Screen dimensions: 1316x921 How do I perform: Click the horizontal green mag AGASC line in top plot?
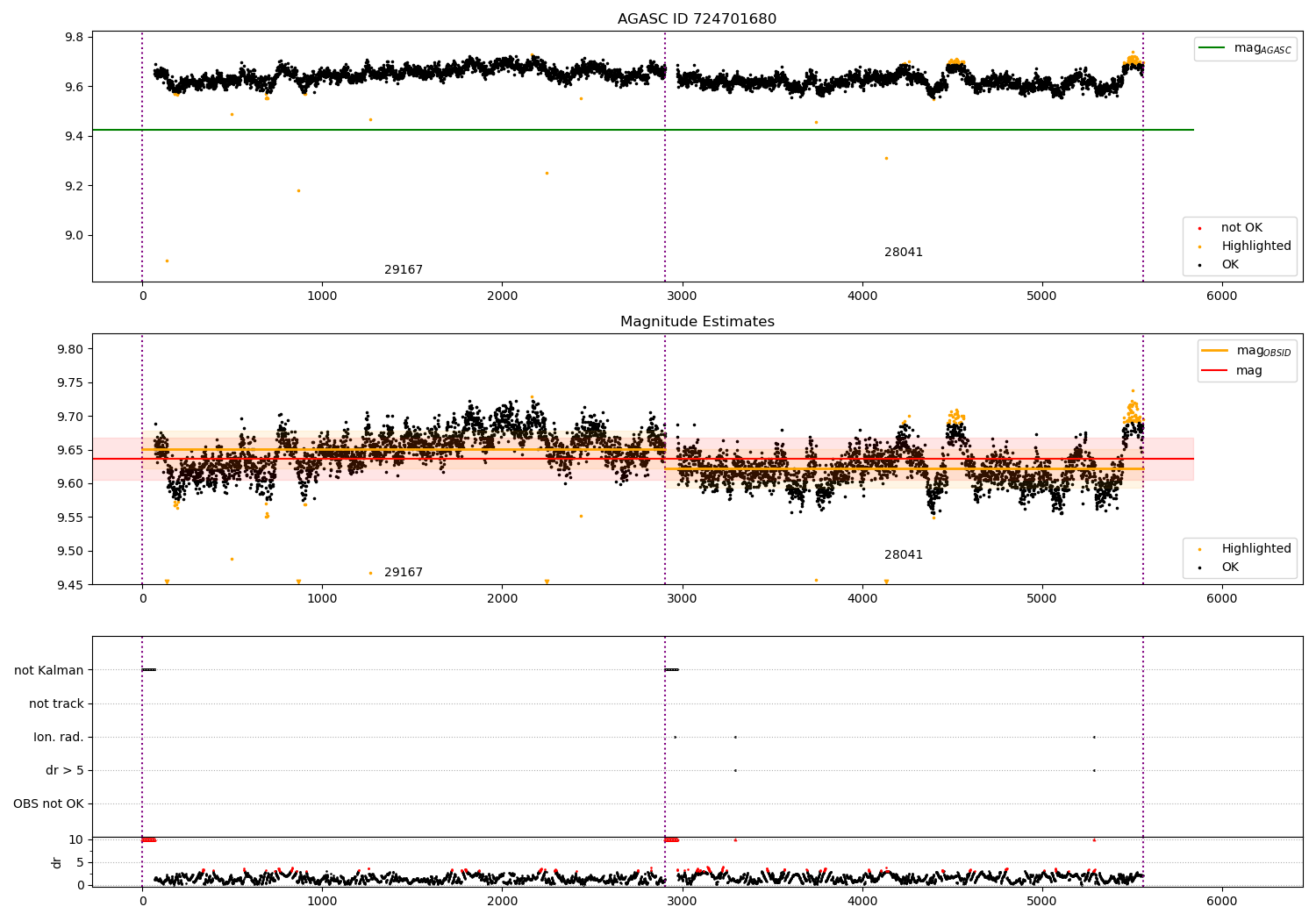coord(643,130)
